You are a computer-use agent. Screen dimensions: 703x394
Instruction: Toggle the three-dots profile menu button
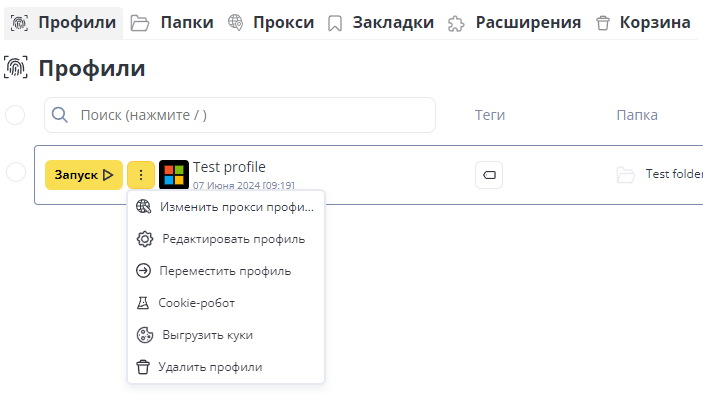(x=141, y=175)
